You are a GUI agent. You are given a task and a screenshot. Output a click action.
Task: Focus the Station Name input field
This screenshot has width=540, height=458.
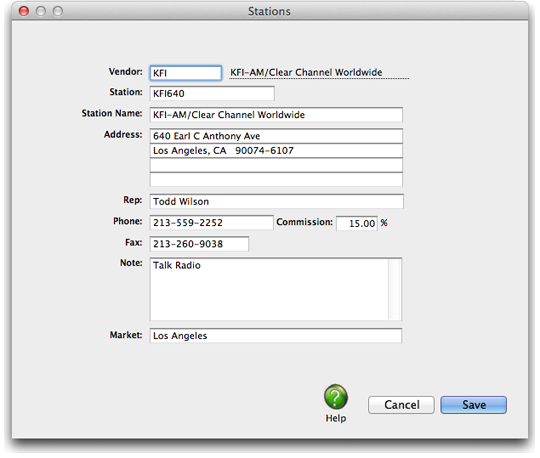pos(276,115)
